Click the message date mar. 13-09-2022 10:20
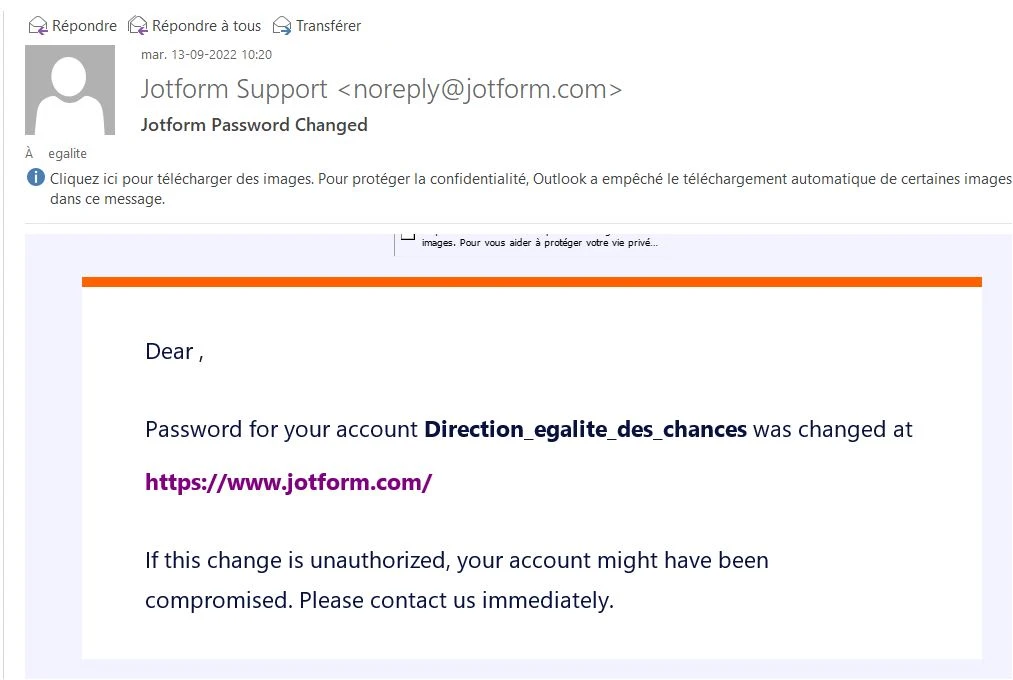This screenshot has height=680, width=1013. point(206,55)
